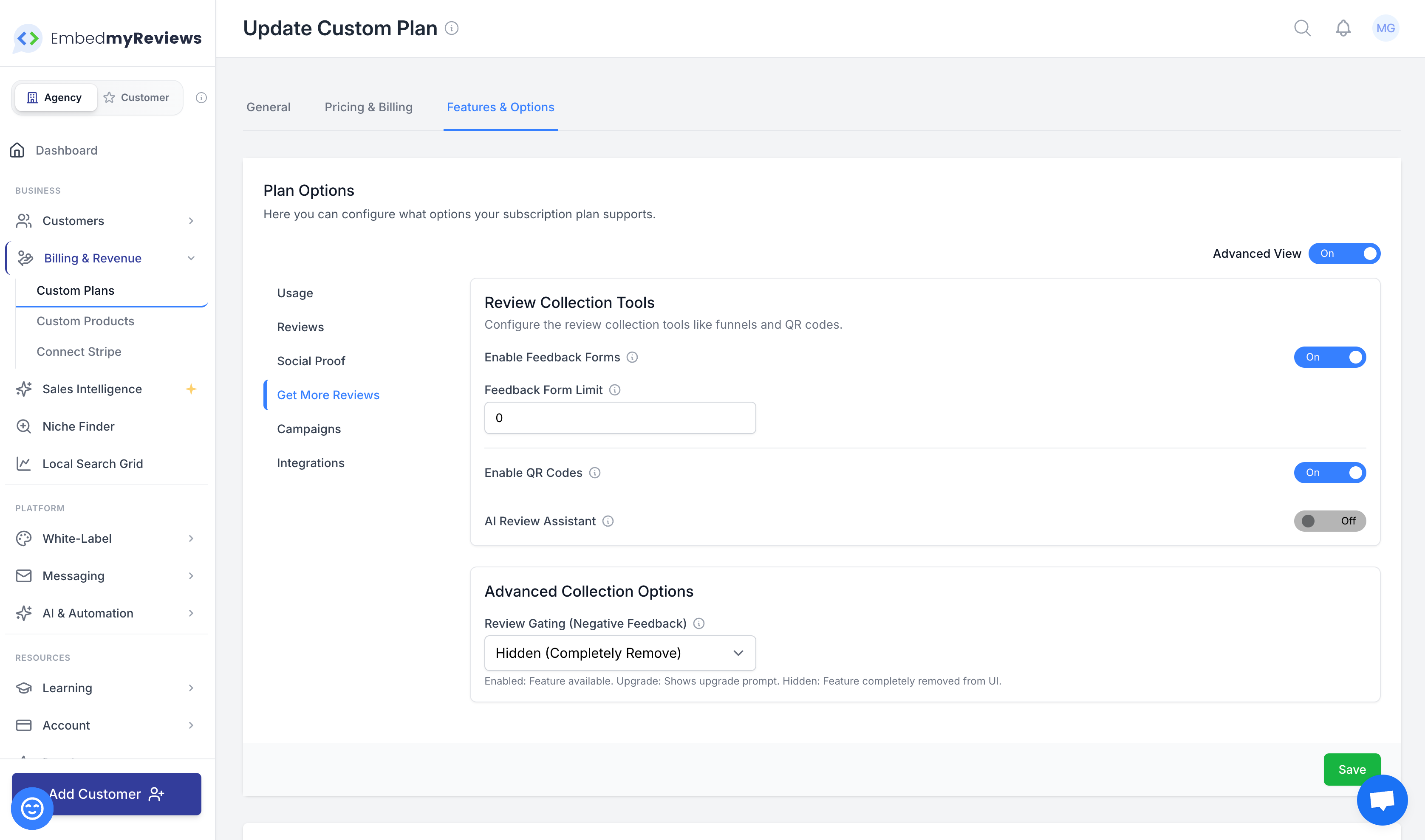This screenshot has width=1425, height=840.
Task: Select the Campaigns options section
Action: pyautogui.click(x=308, y=429)
